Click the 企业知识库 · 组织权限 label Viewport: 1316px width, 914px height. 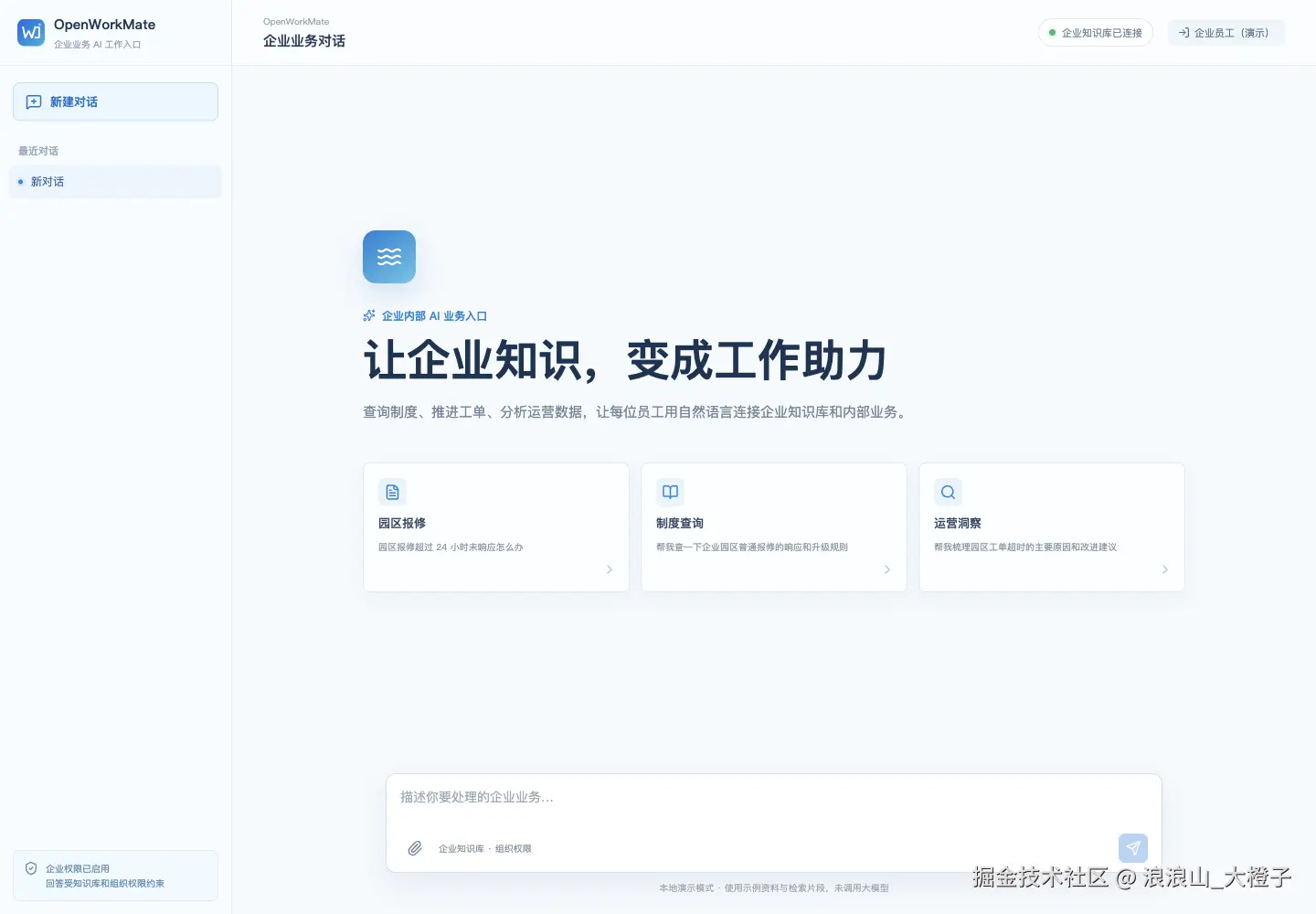click(485, 849)
